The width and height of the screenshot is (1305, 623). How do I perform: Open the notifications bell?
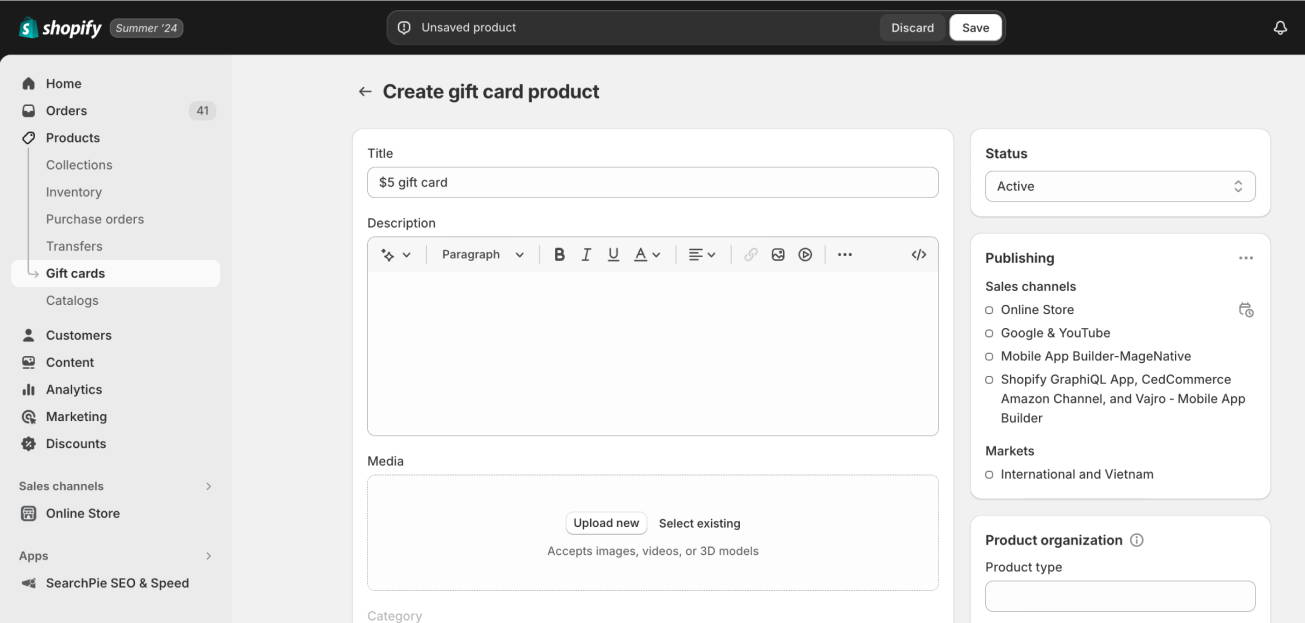(x=1280, y=27)
